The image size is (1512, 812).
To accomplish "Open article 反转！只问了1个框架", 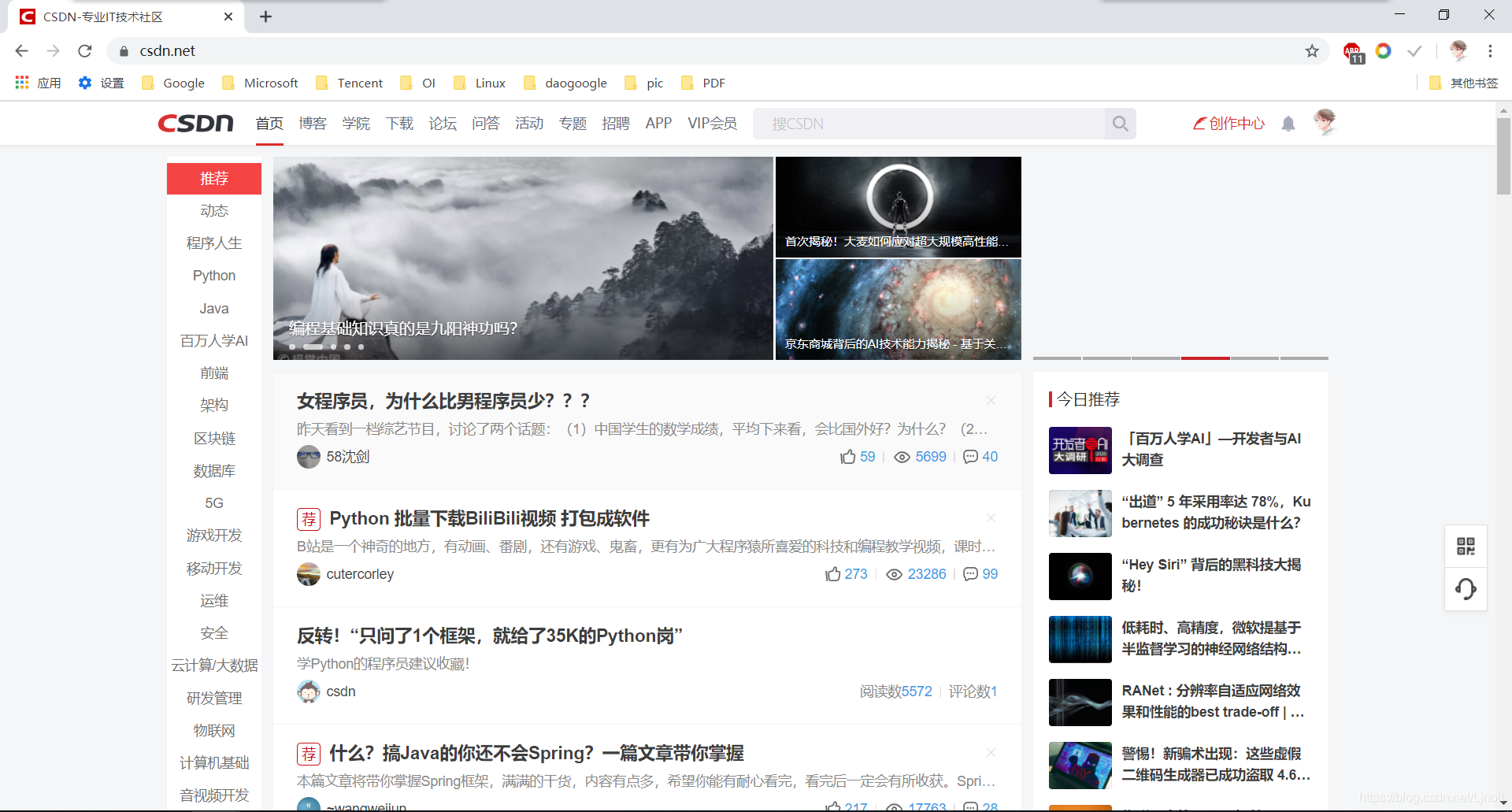I will coord(489,636).
